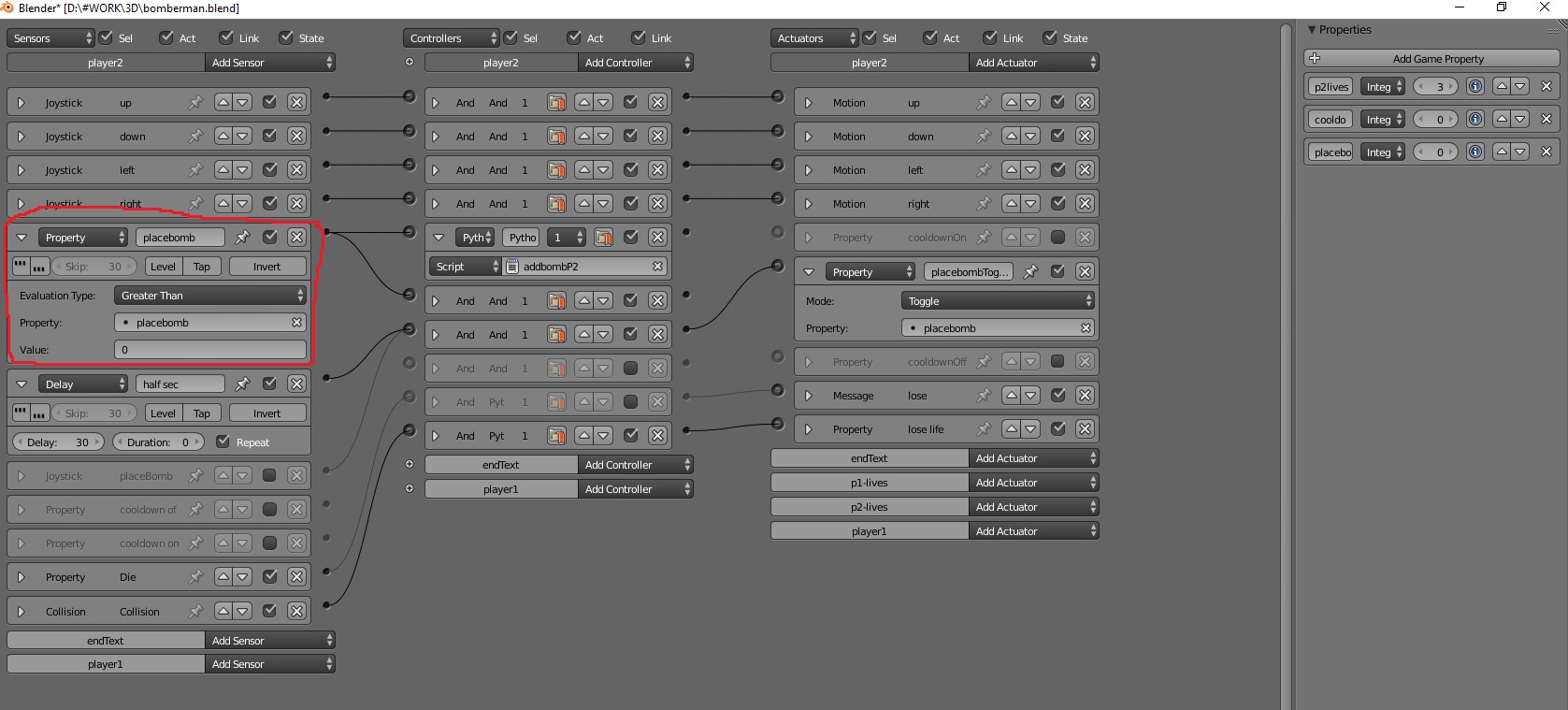Delete the cooldo game property
Image resolution: width=1568 pixels, height=710 pixels.
1546,120
